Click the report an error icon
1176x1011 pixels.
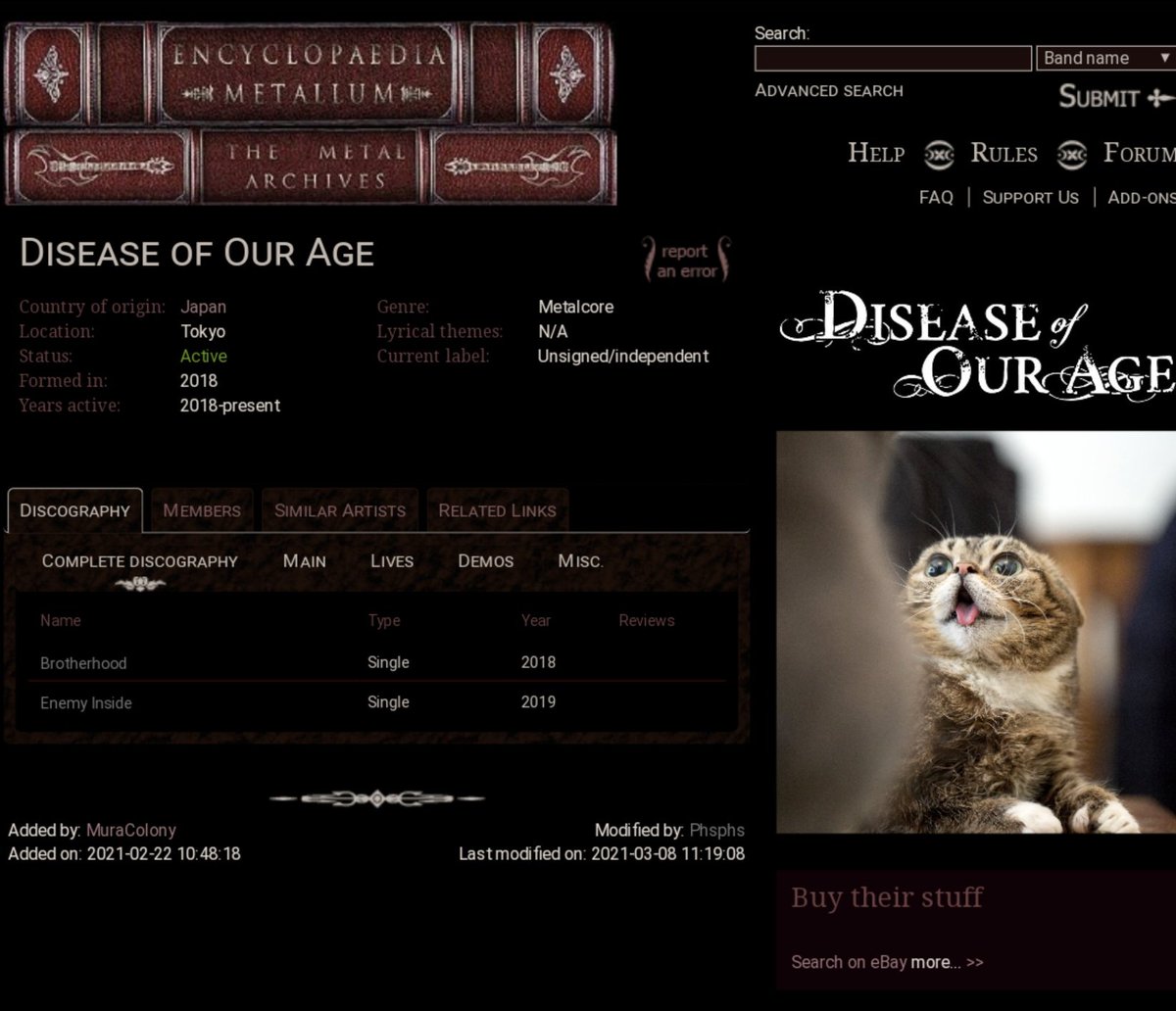[686, 261]
